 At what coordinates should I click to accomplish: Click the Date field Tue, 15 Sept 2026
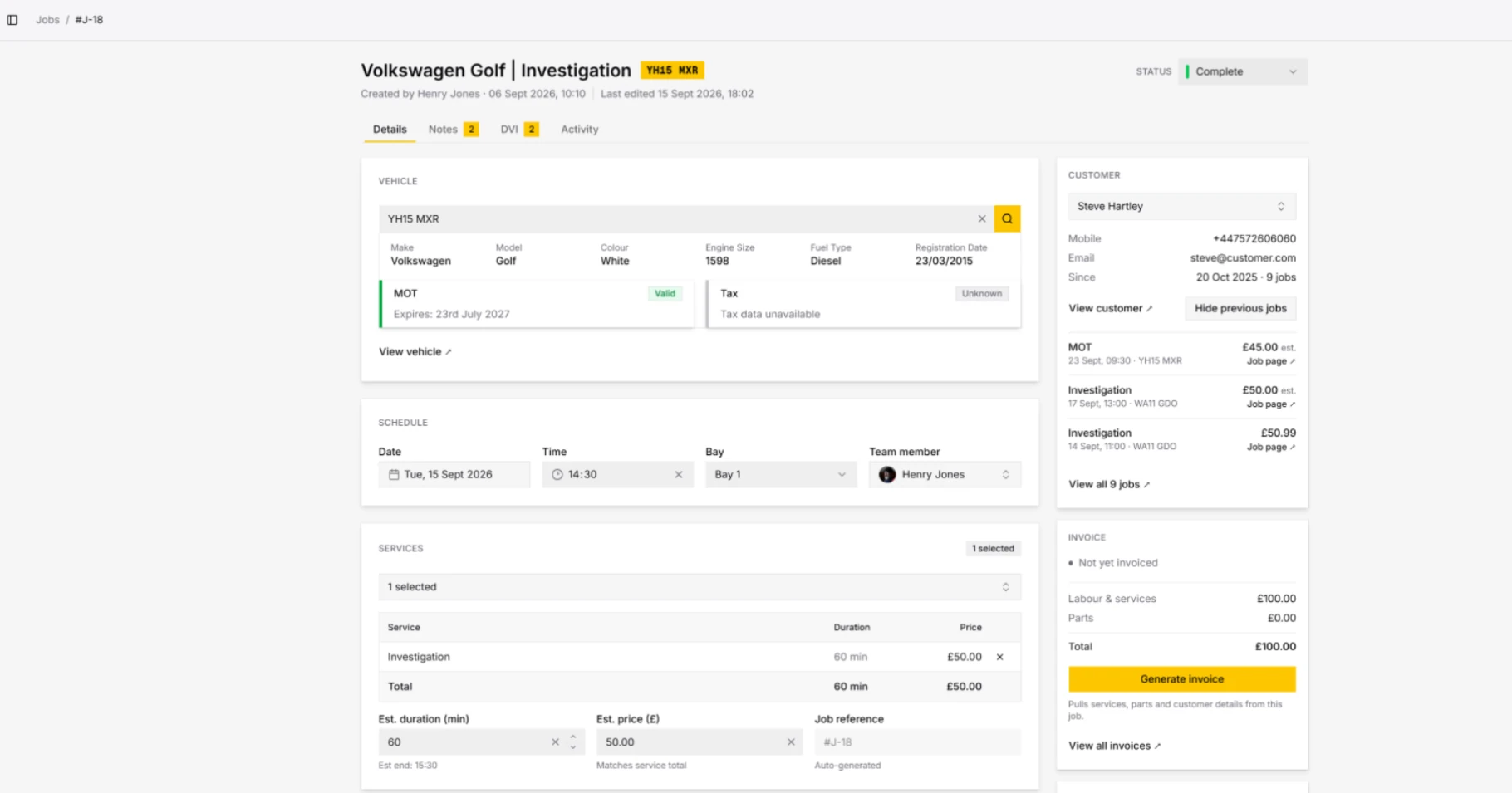(454, 475)
